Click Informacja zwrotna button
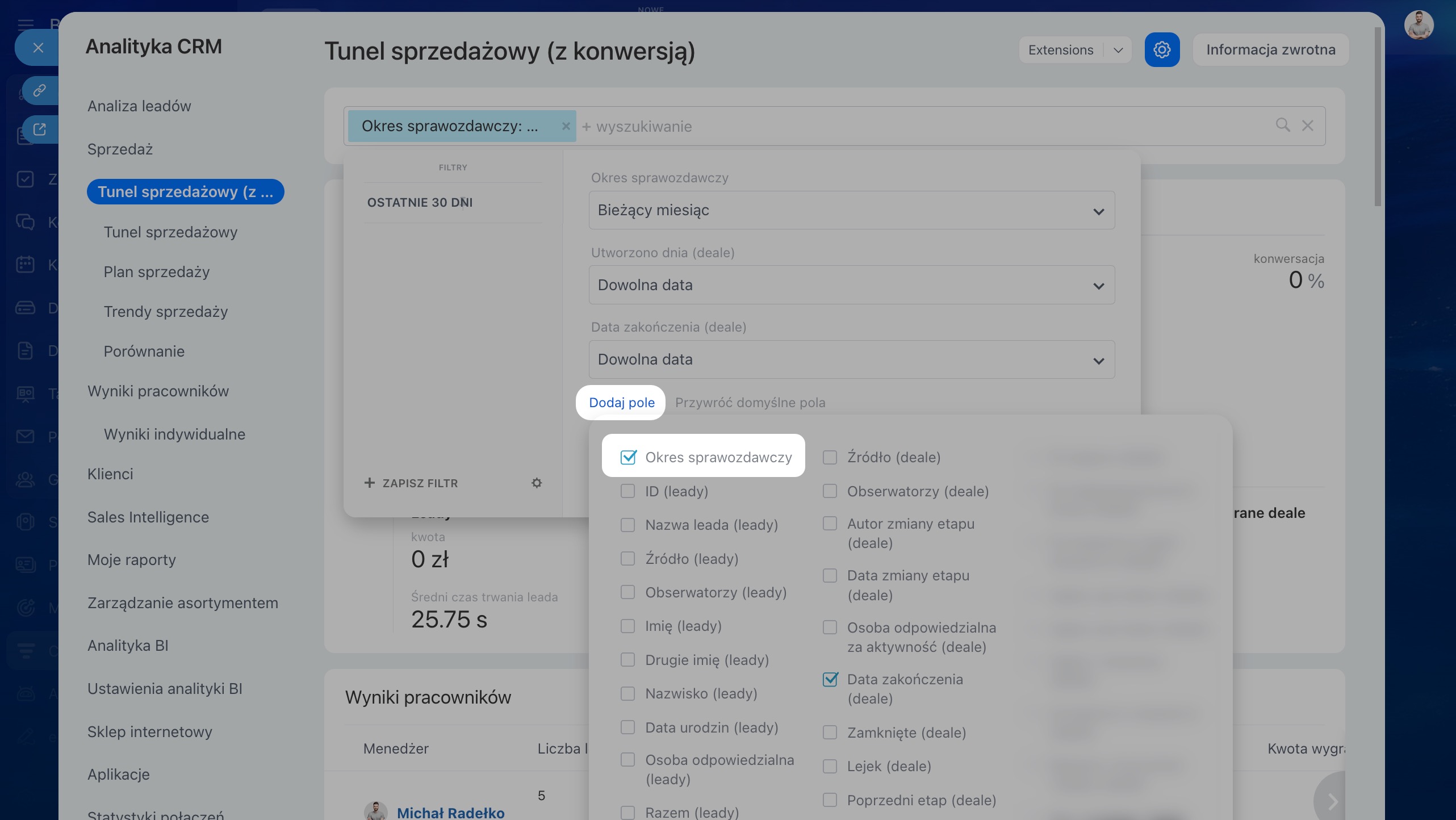1456x820 pixels. [1270, 50]
